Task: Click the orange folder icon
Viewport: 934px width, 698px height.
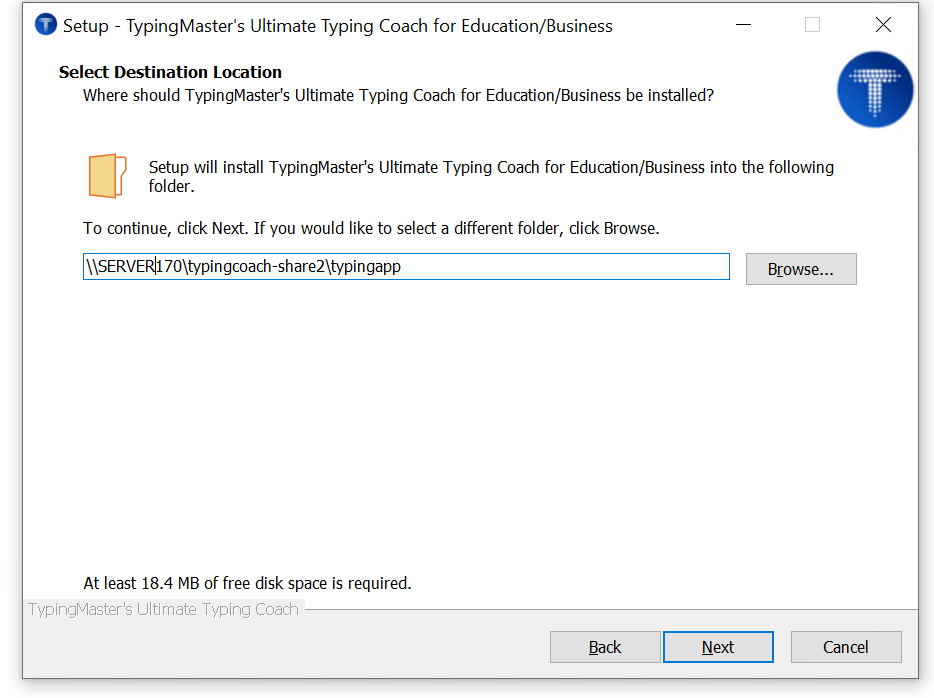Action: [107, 176]
